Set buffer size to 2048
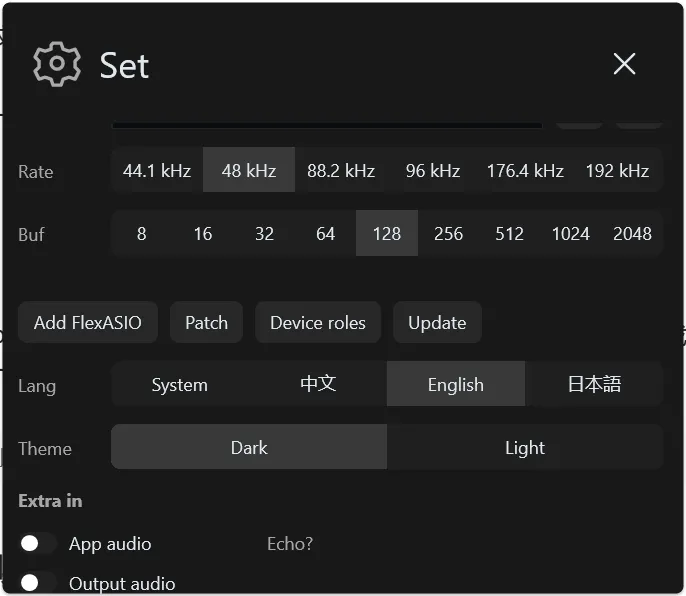686x596 pixels. coord(632,233)
